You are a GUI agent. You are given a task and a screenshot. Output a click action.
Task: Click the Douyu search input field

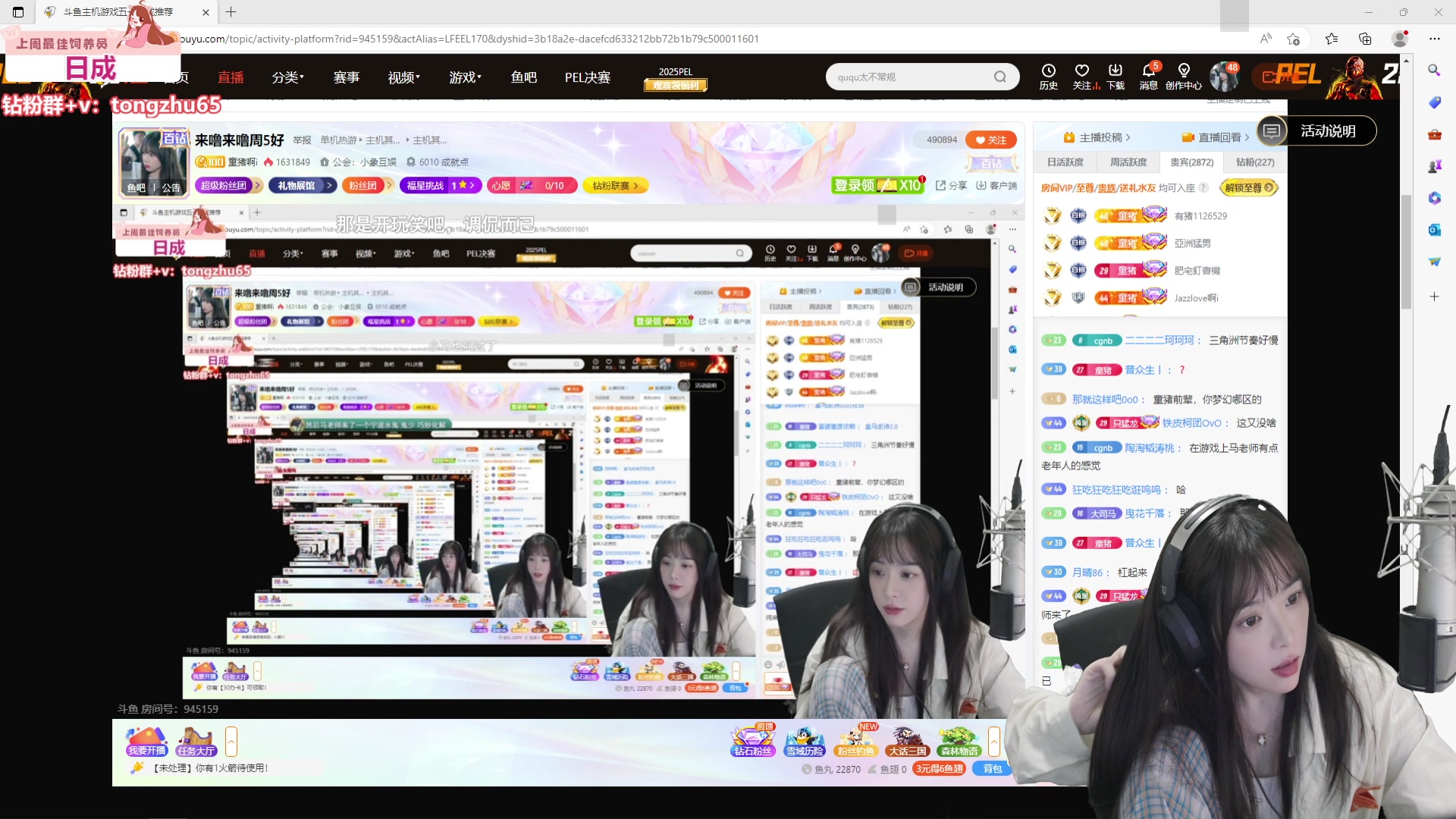pos(910,77)
